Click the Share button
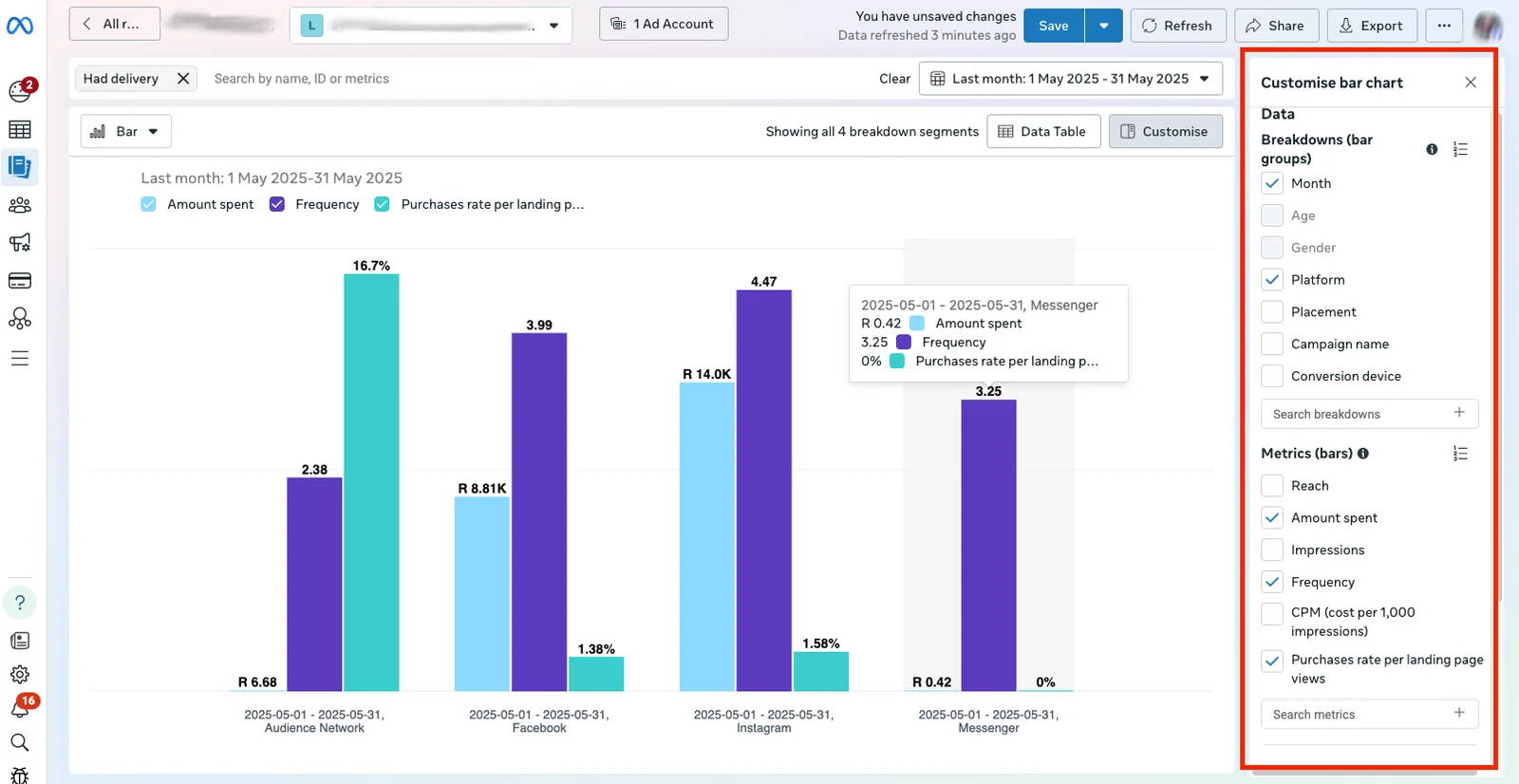The width and height of the screenshot is (1519, 784). (1276, 26)
